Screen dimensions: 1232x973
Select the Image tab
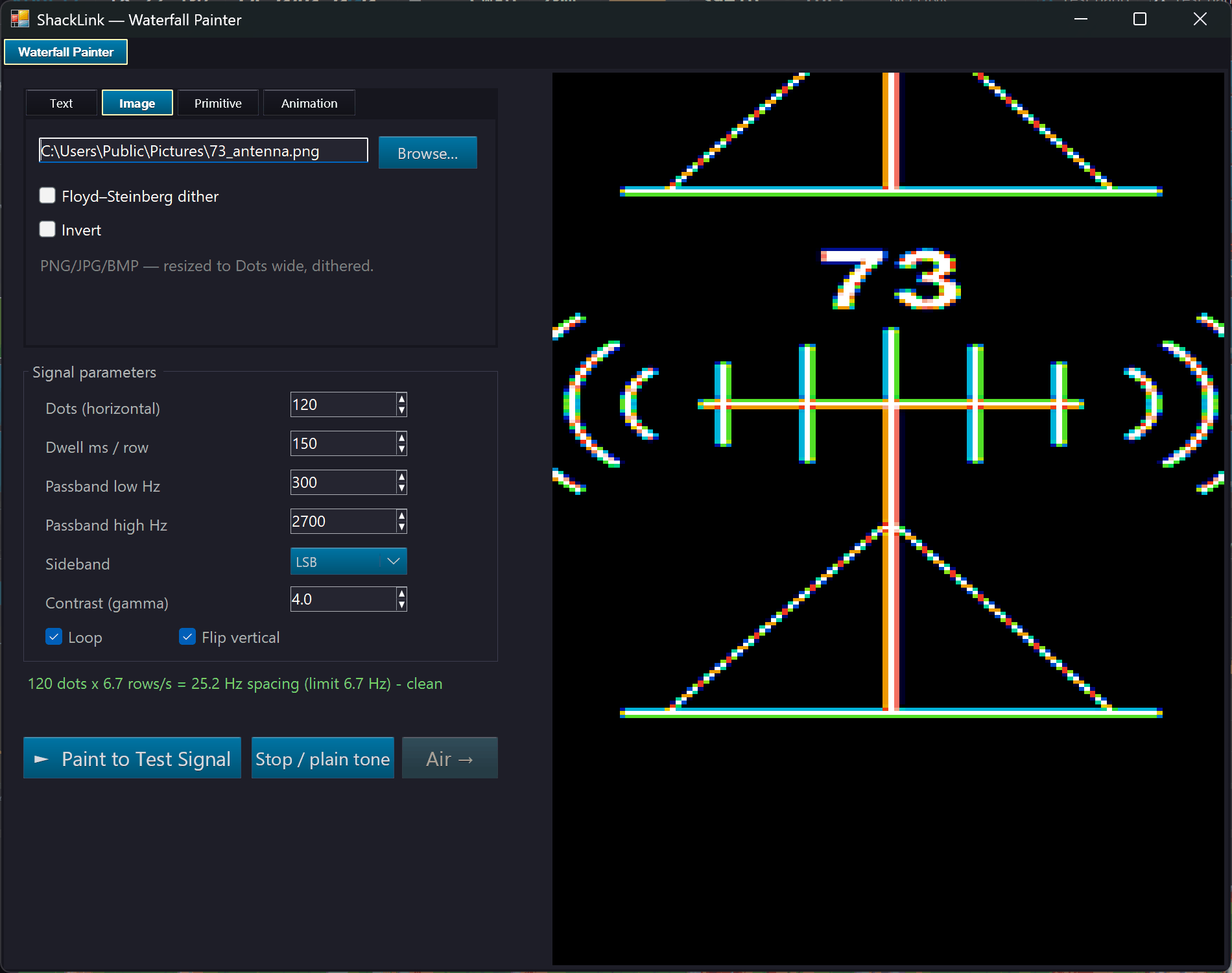coord(137,103)
